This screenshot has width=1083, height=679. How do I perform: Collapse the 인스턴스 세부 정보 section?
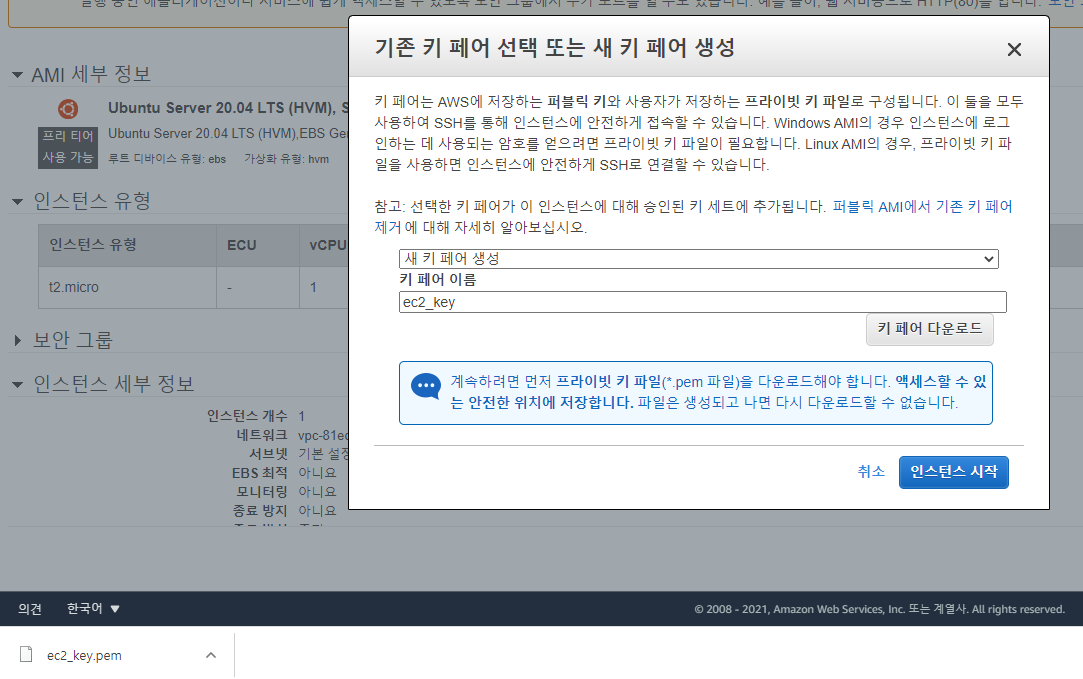point(17,384)
